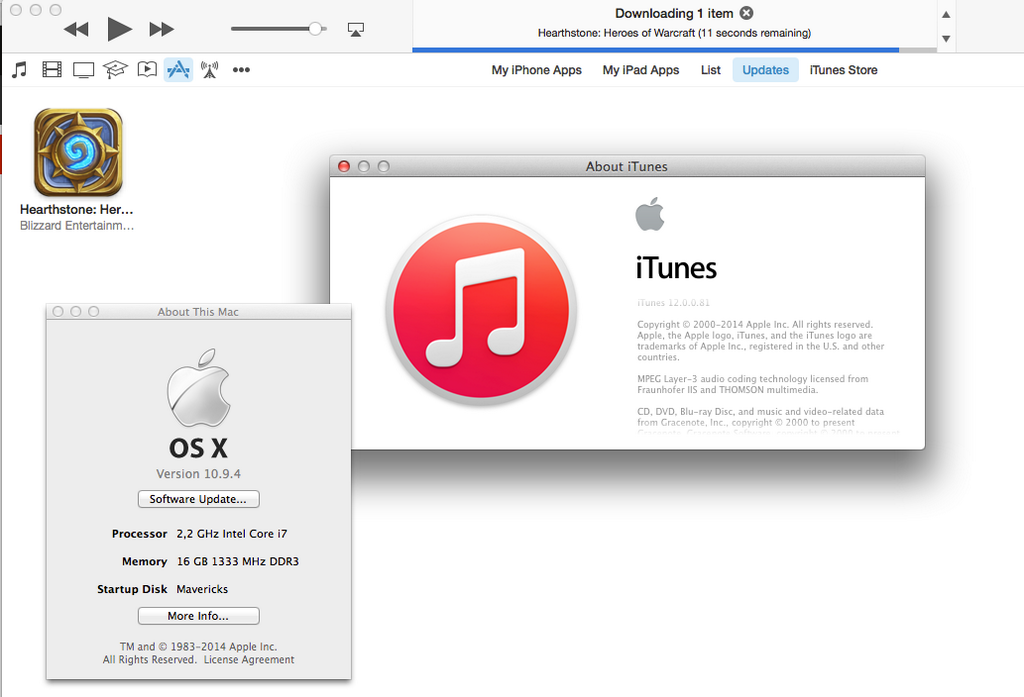Switch to the Movies library icon

pyautogui.click(x=52, y=69)
